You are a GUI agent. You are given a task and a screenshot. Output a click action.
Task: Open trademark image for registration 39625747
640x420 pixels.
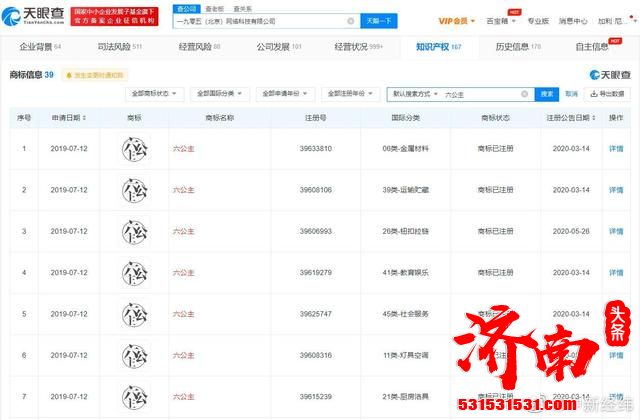tap(135, 314)
